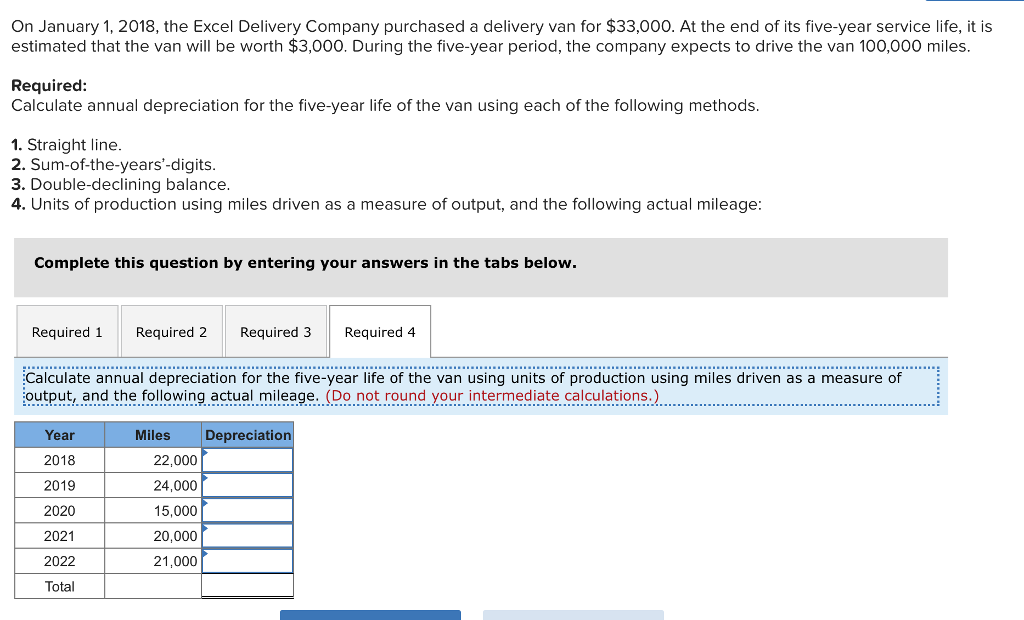
Task: Click the hint marker on 2019 depreciation cell
Action: click(205, 479)
